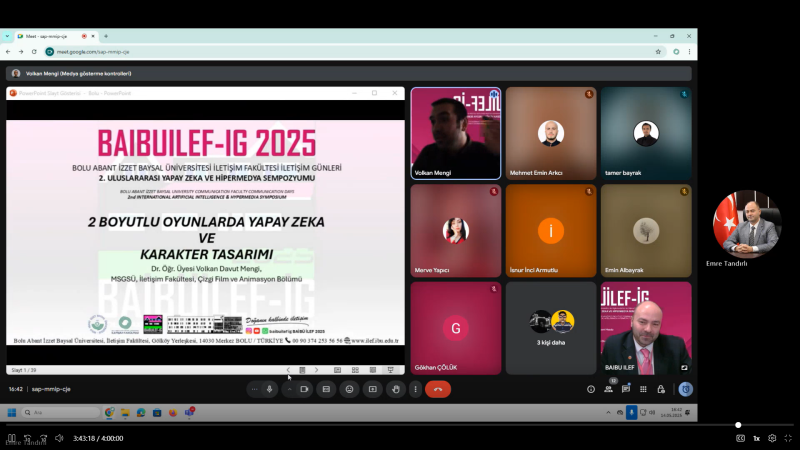Select tamer bayrak participant tile

pyautogui.click(x=646, y=133)
